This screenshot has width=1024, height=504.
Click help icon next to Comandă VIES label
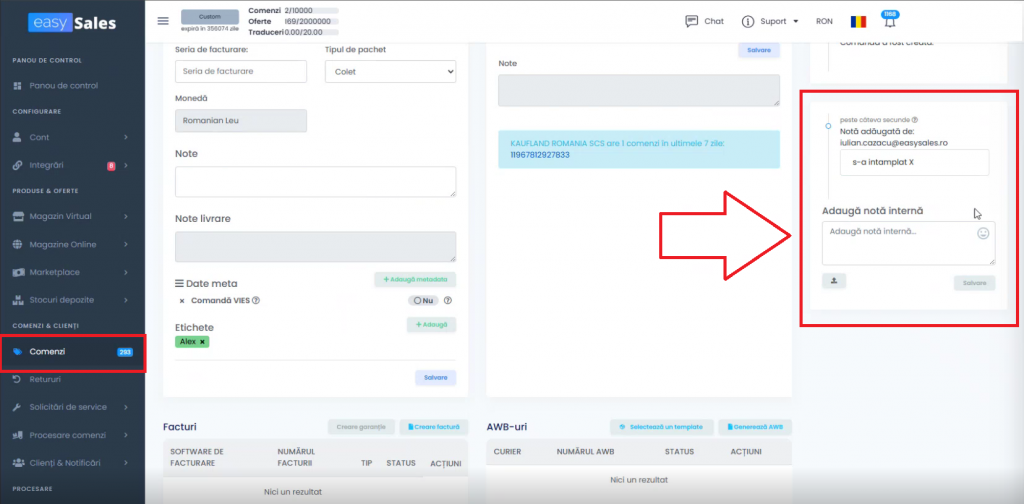click(256, 301)
